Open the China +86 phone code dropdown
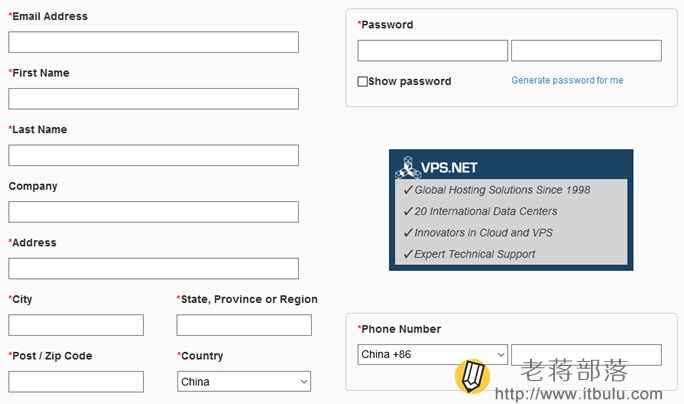This screenshot has height=404, width=684. [x=432, y=355]
